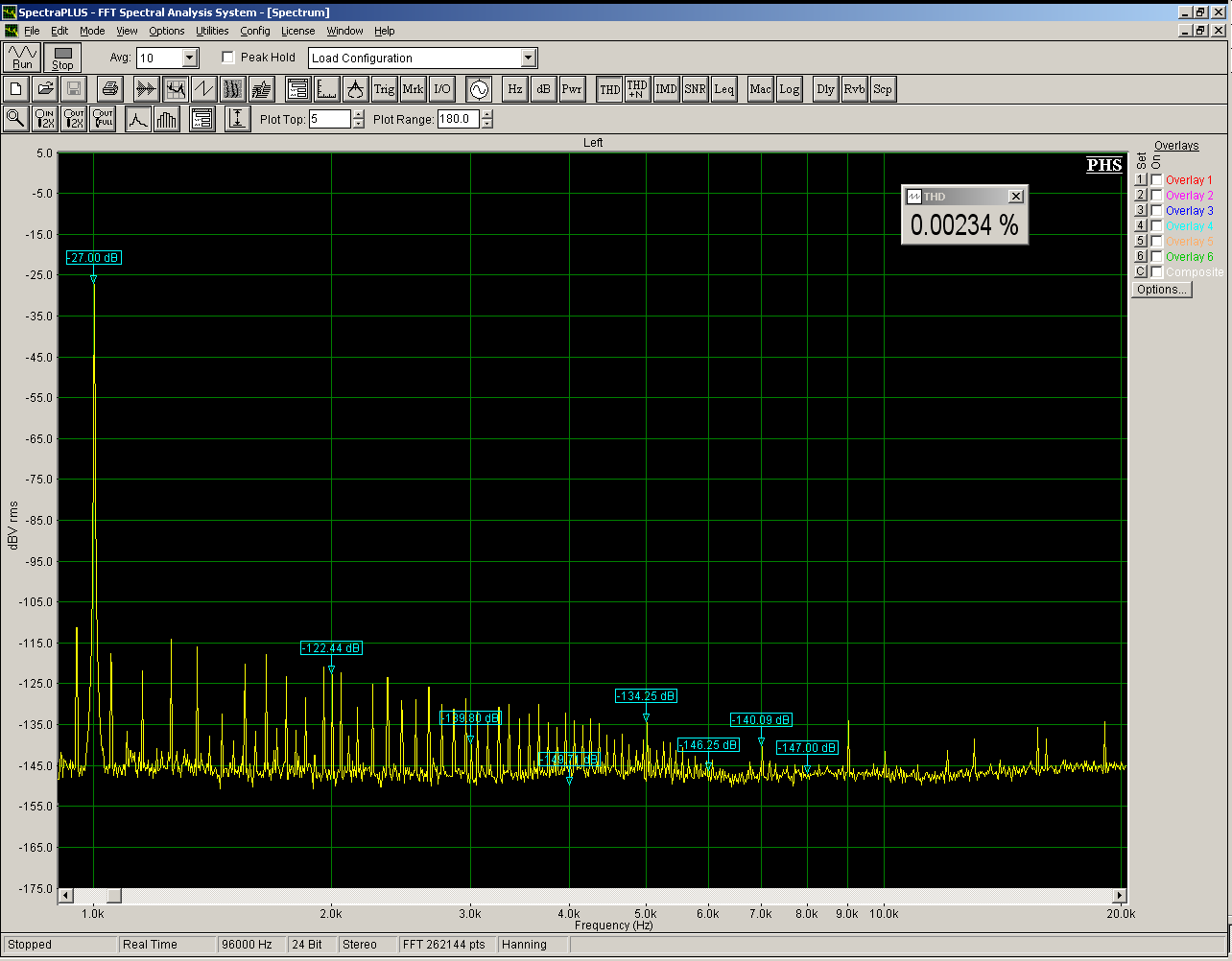Show the time series view icon
Viewport: 1232px width, 961px height.
click(x=146, y=89)
